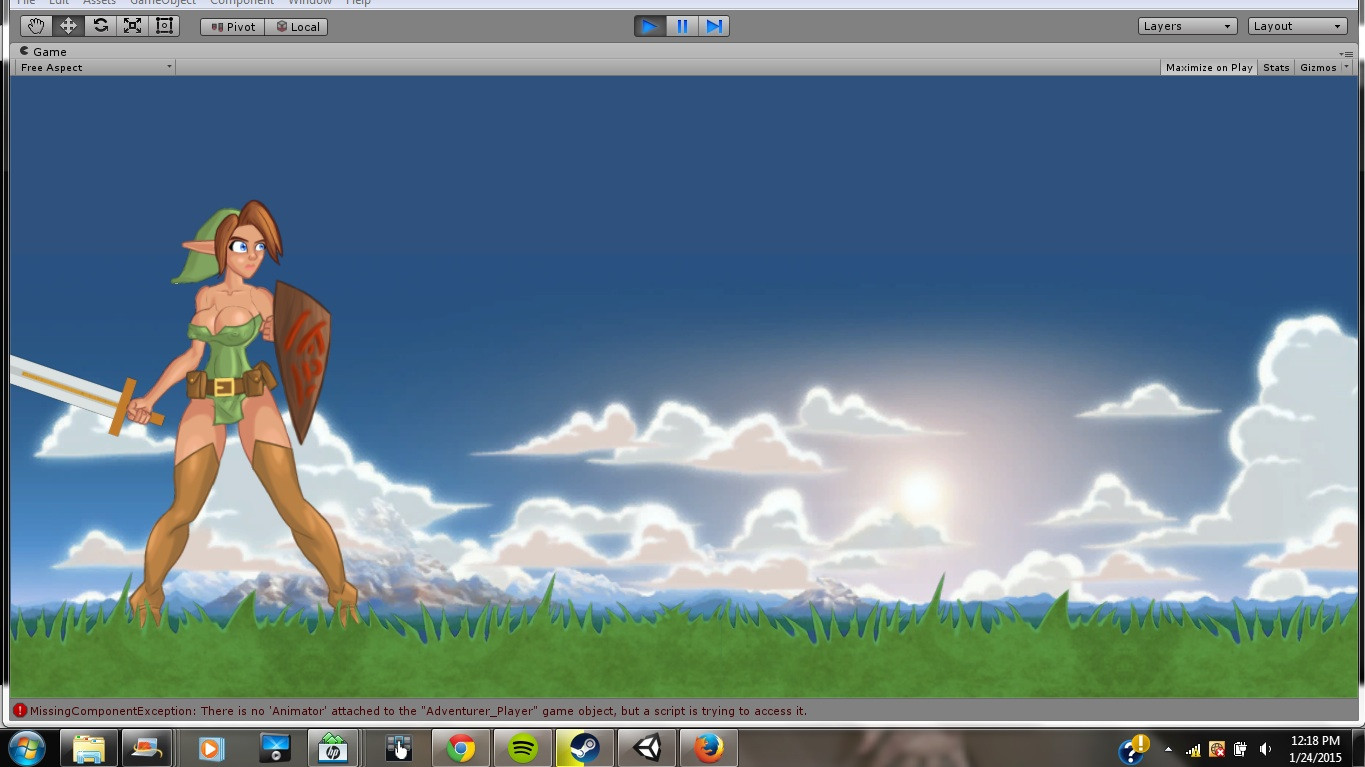The height and width of the screenshot is (767, 1365).
Task: Click the network signal tray icon
Action: pos(1193,749)
